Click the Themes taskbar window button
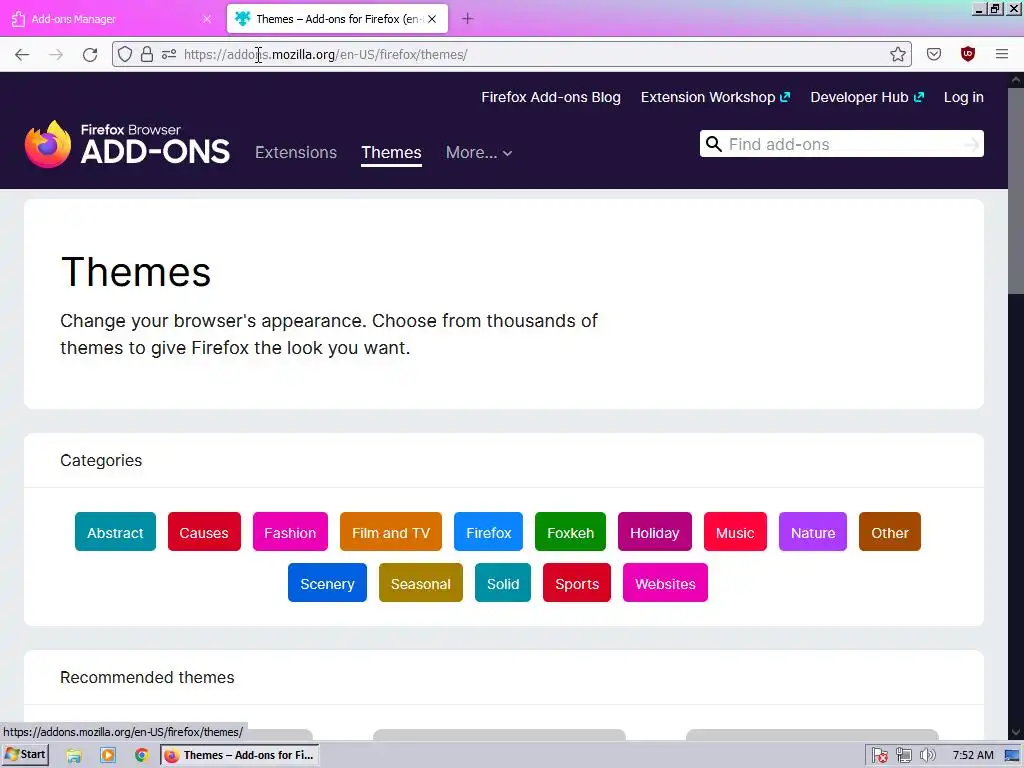Image resolution: width=1024 pixels, height=768 pixels. pos(240,755)
